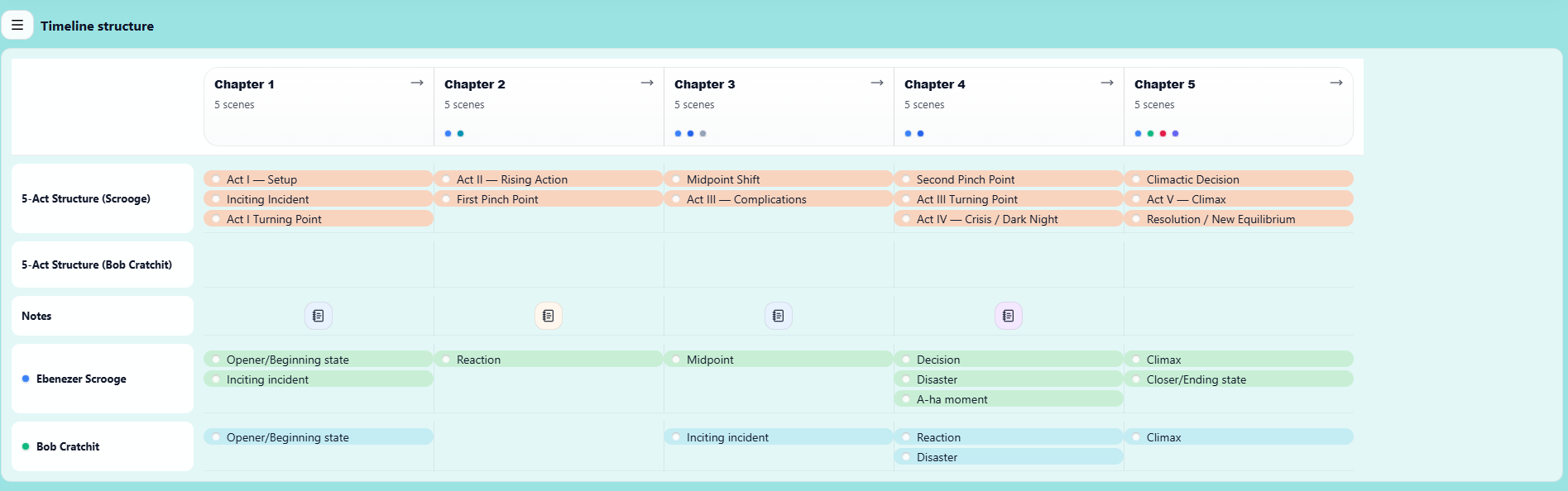Open the note icon under Chapter 4

click(x=1009, y=316)
